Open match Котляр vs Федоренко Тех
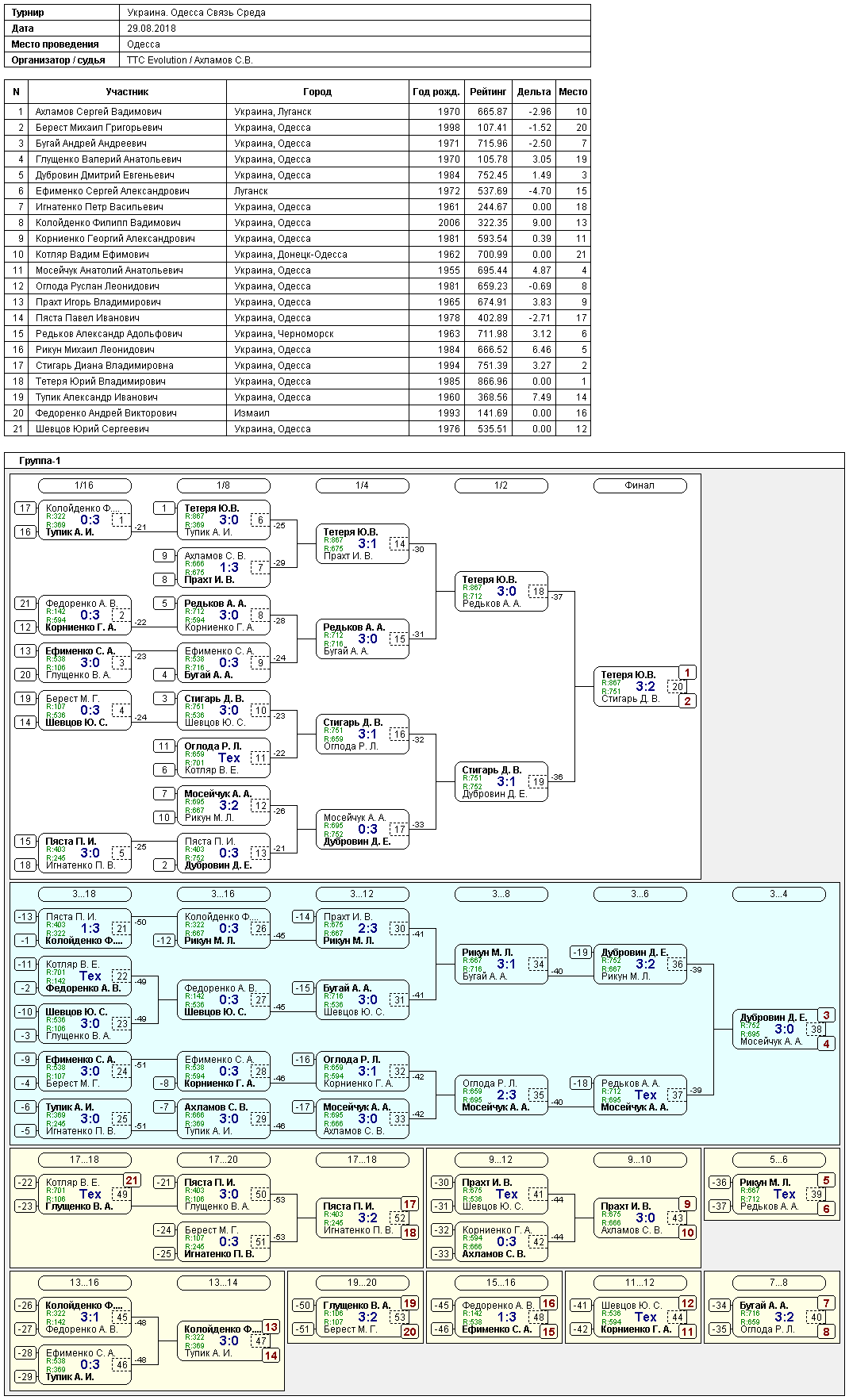Screen dimensions: 849x1400 [84, 976]
